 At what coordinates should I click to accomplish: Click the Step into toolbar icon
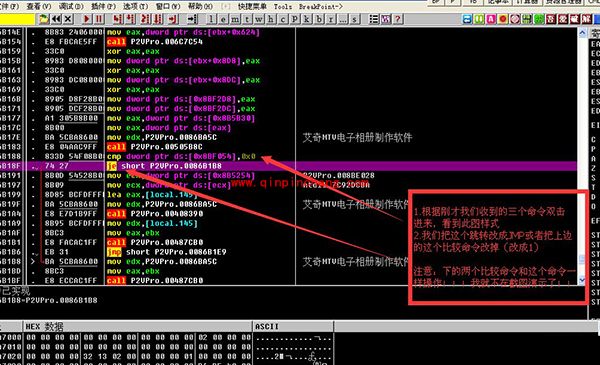click(118, 19)
